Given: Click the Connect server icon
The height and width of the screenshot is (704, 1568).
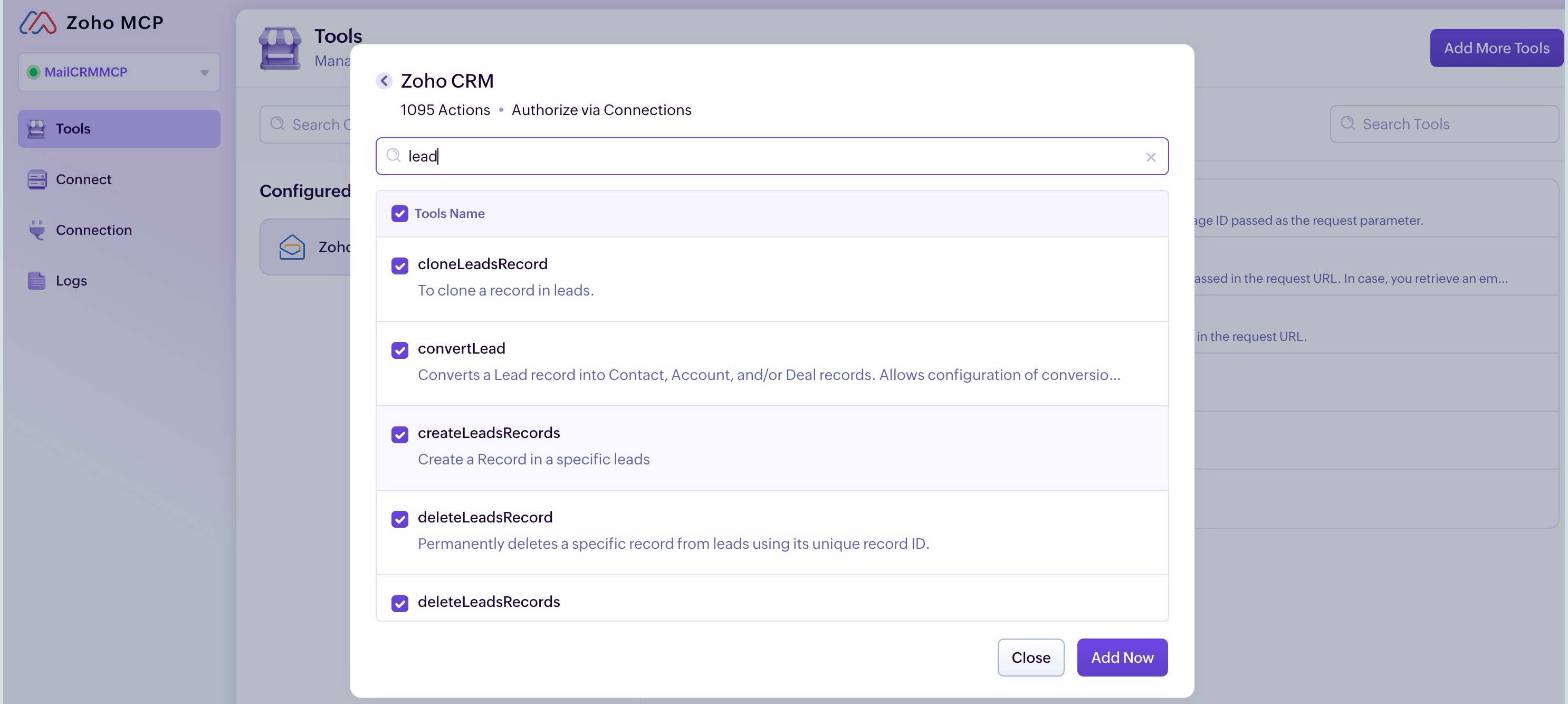Looking at the screenshot, I should click(x=36, y=179).
